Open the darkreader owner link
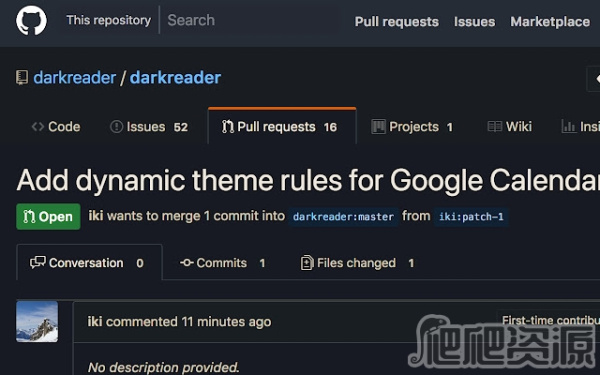Screen dimensions: 600x375 click(75, 78)
